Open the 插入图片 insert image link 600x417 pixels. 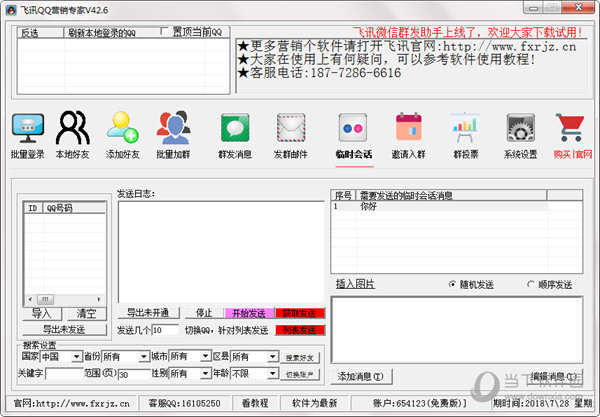[355, 284]
